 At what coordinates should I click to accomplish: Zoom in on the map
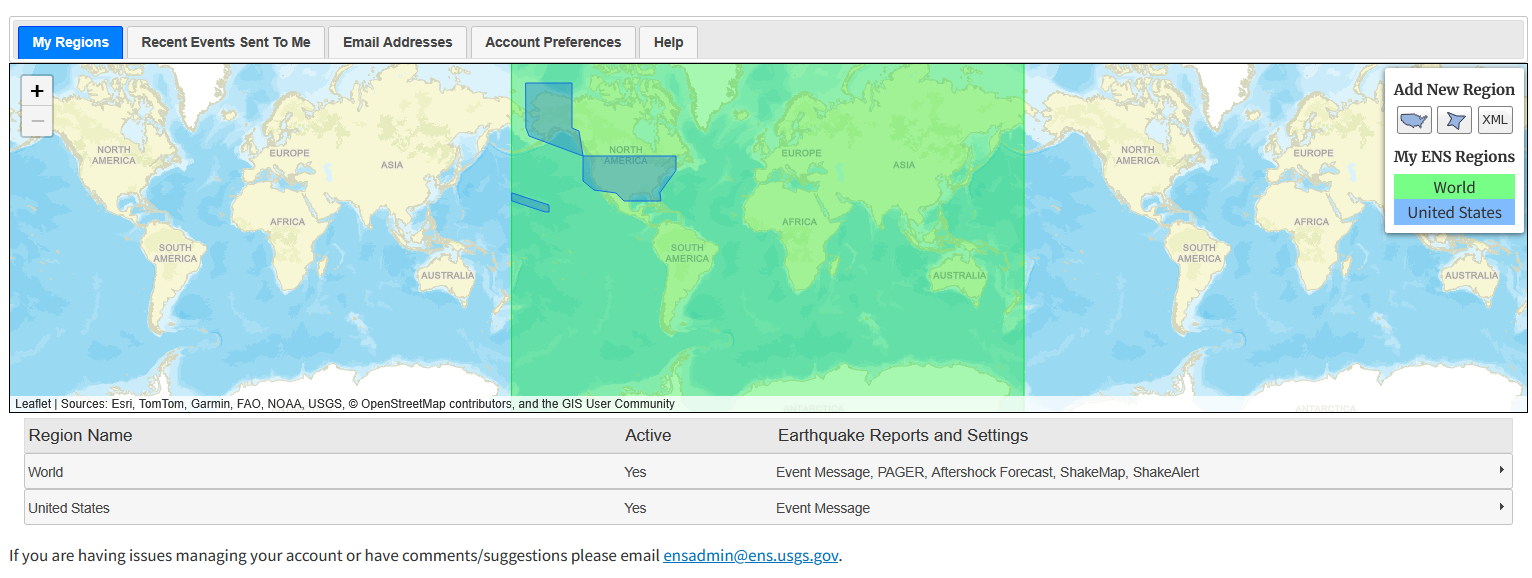[37, 91]
